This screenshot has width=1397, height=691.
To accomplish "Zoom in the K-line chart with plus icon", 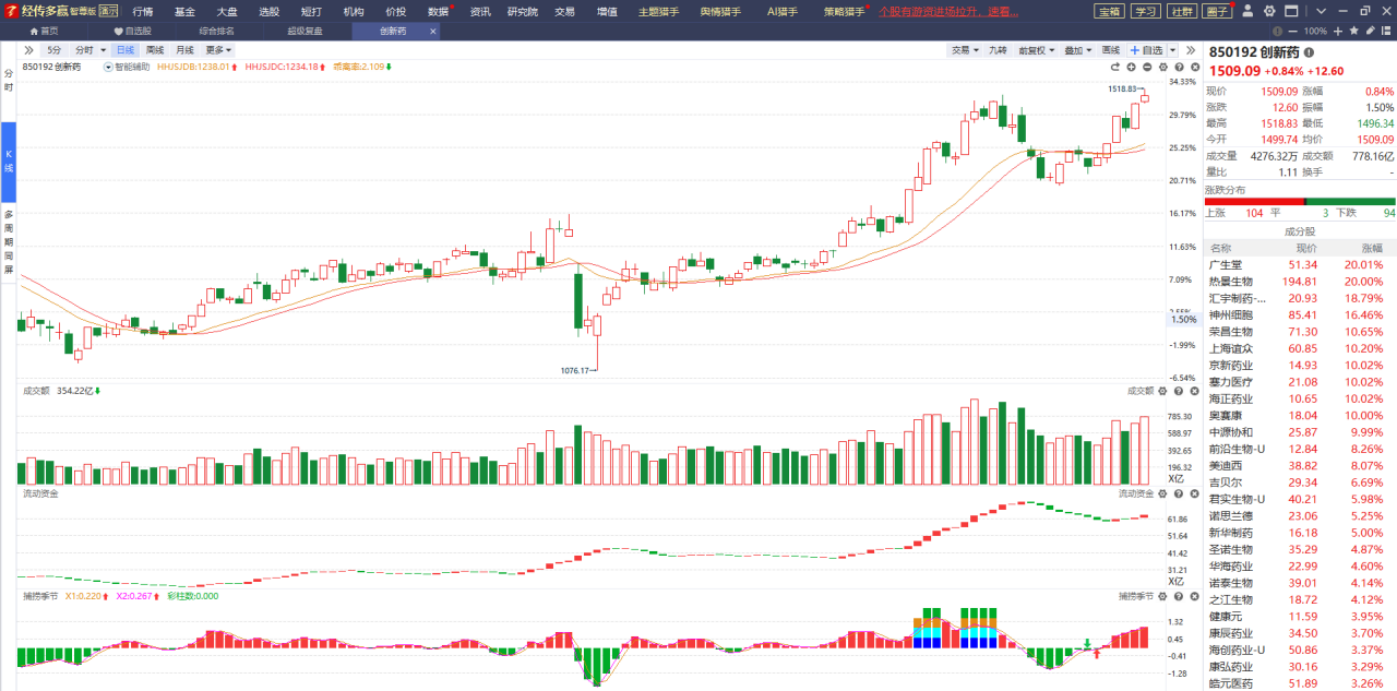I will point(1131,67).
